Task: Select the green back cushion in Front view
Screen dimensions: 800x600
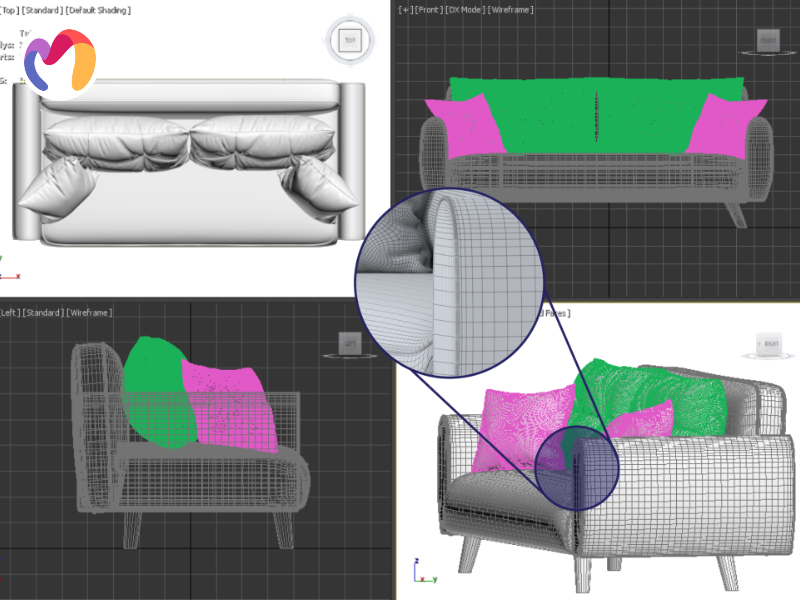Action: pyautogui.click(x=596, y=115)
